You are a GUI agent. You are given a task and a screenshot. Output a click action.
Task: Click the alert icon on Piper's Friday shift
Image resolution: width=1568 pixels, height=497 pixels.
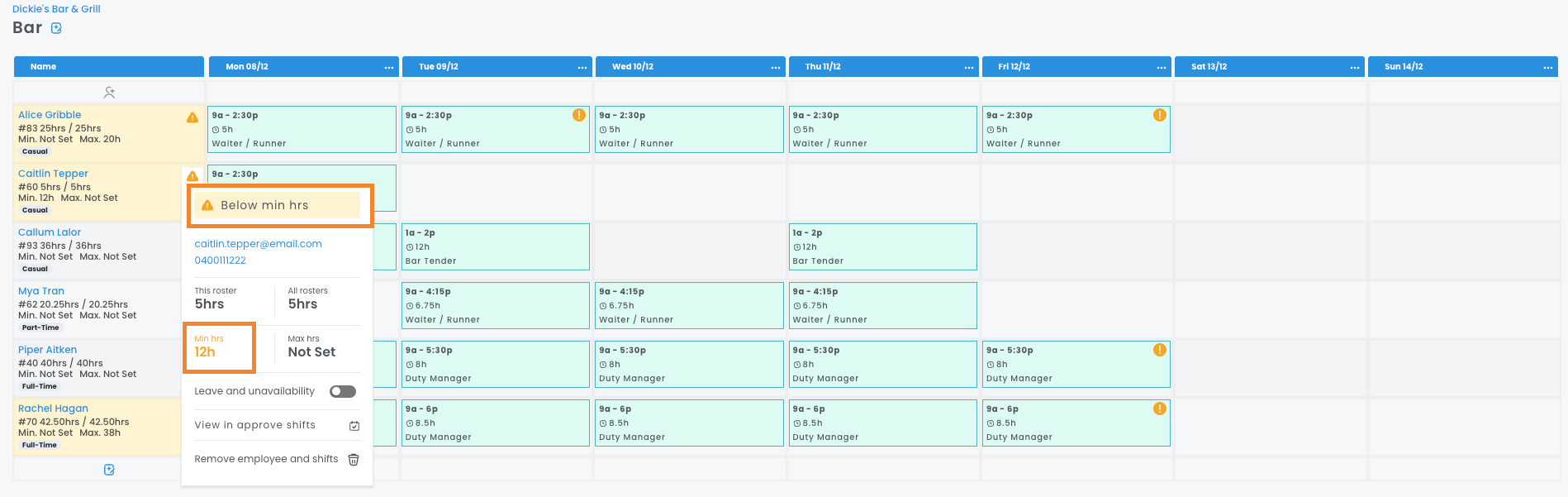point(1160,350)
